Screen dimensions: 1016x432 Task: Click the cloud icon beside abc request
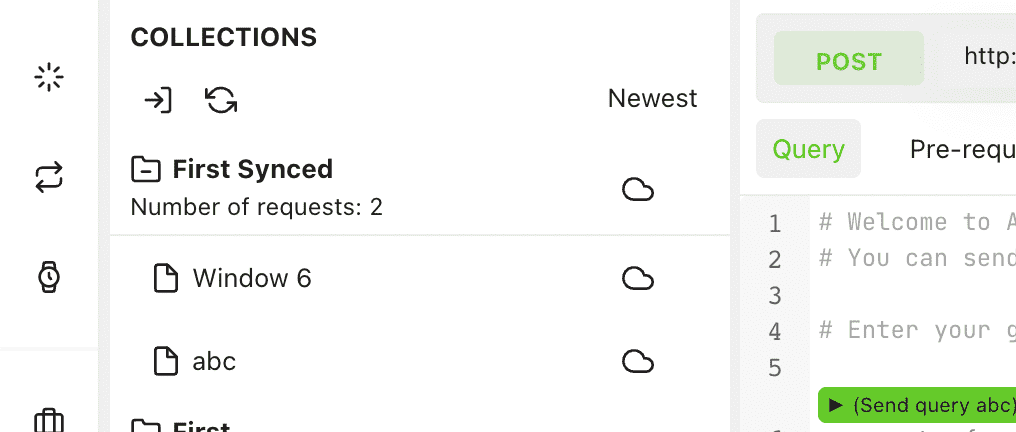(x=638, y=360)
